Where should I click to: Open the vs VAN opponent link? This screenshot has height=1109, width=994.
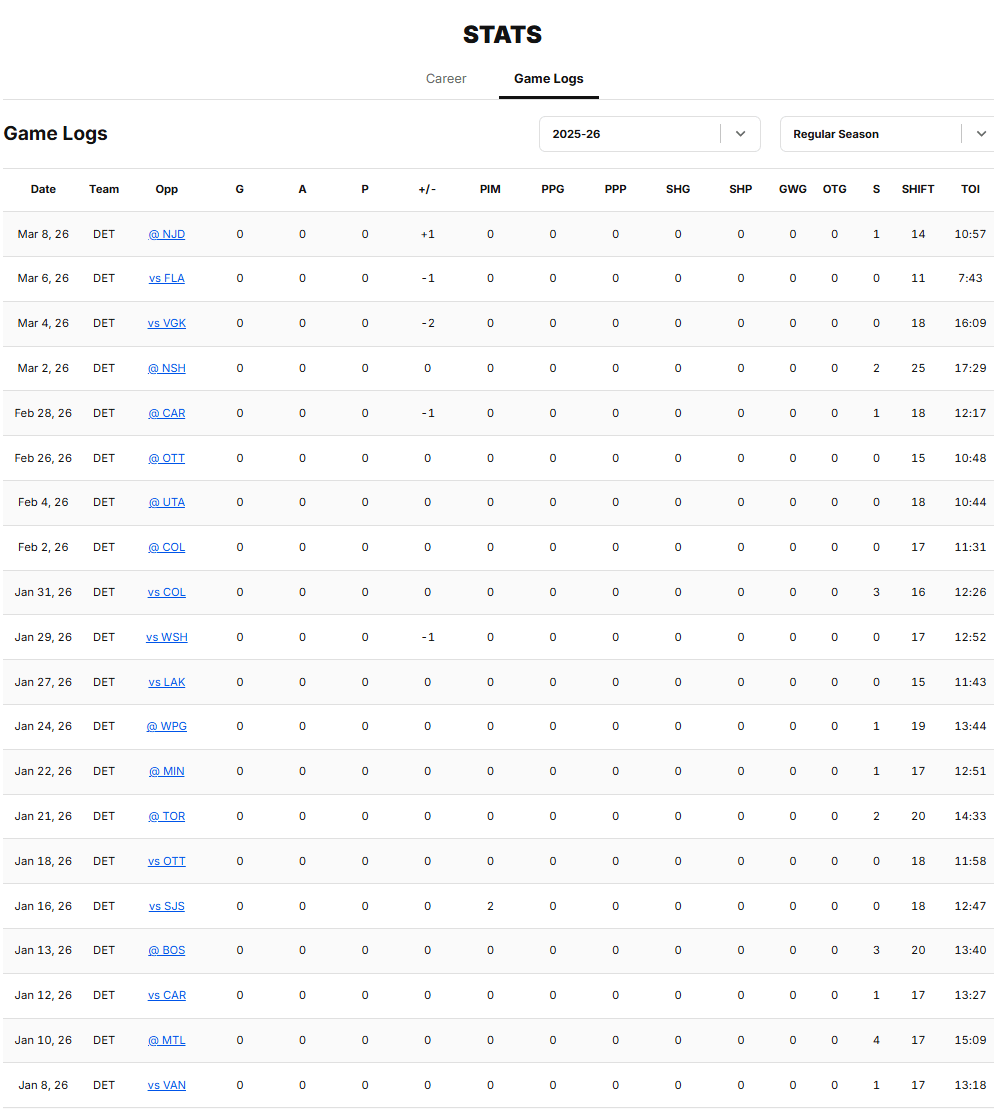tap(167, 1085)
